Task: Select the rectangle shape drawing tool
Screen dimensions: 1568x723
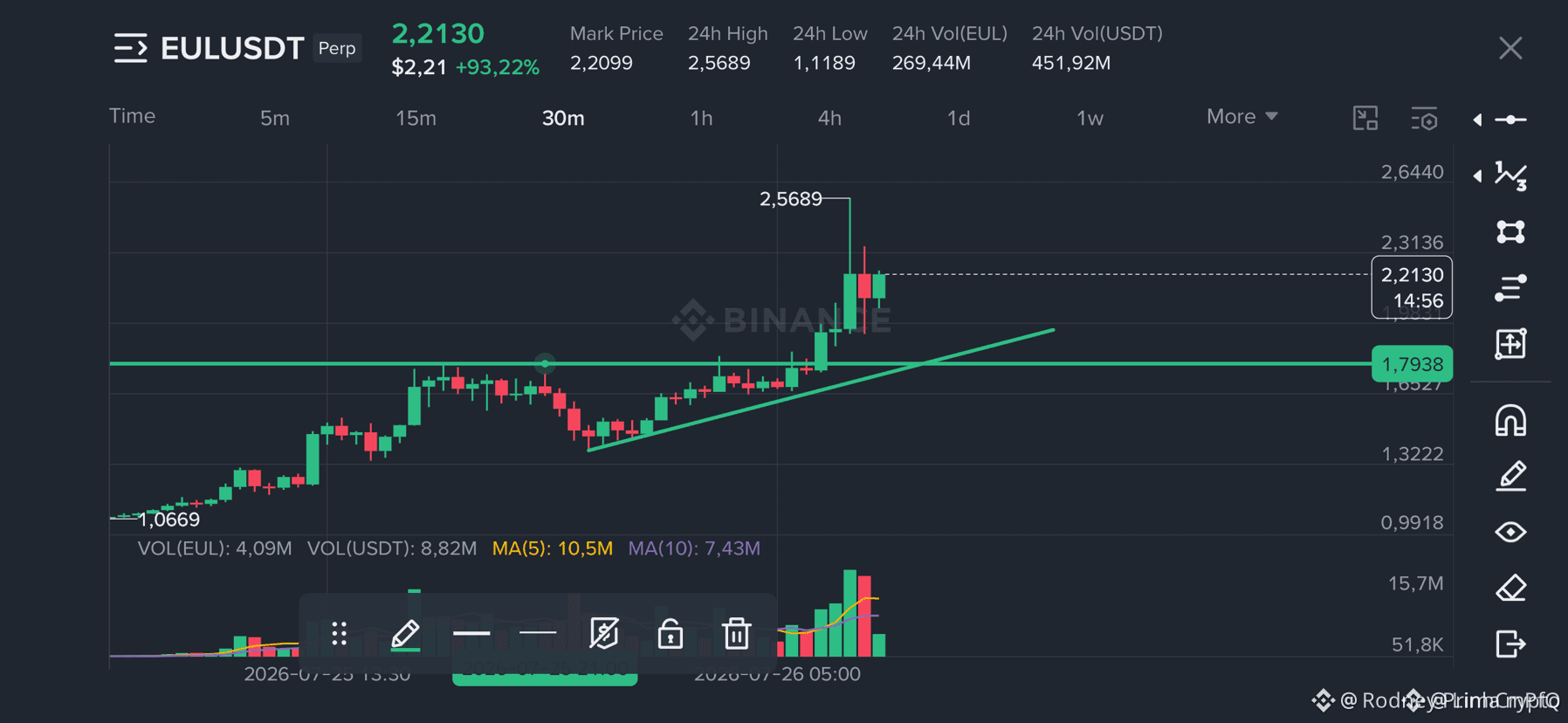Action: tap(1511, 231)
